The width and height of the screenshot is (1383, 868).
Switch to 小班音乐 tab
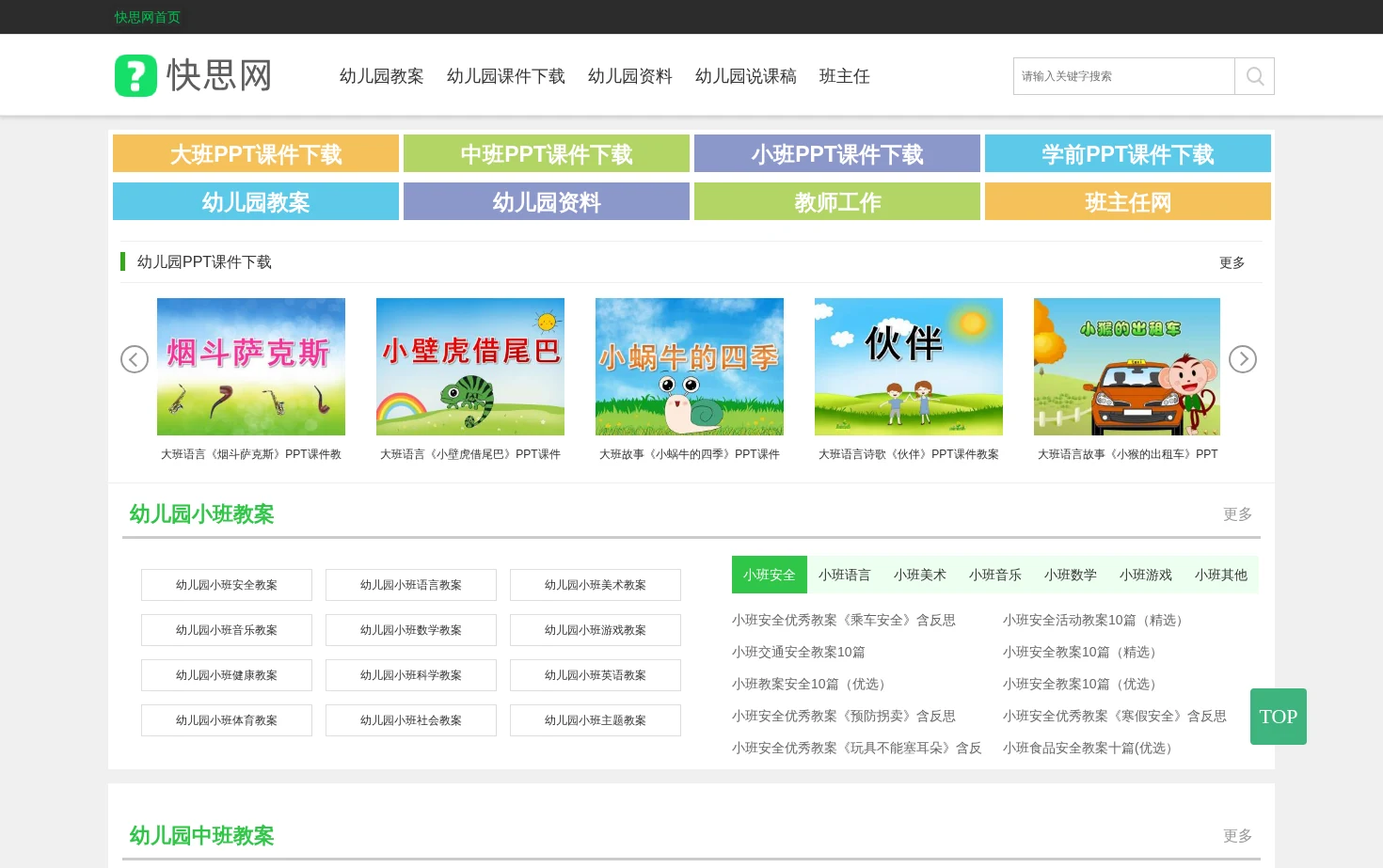point(995,575)
